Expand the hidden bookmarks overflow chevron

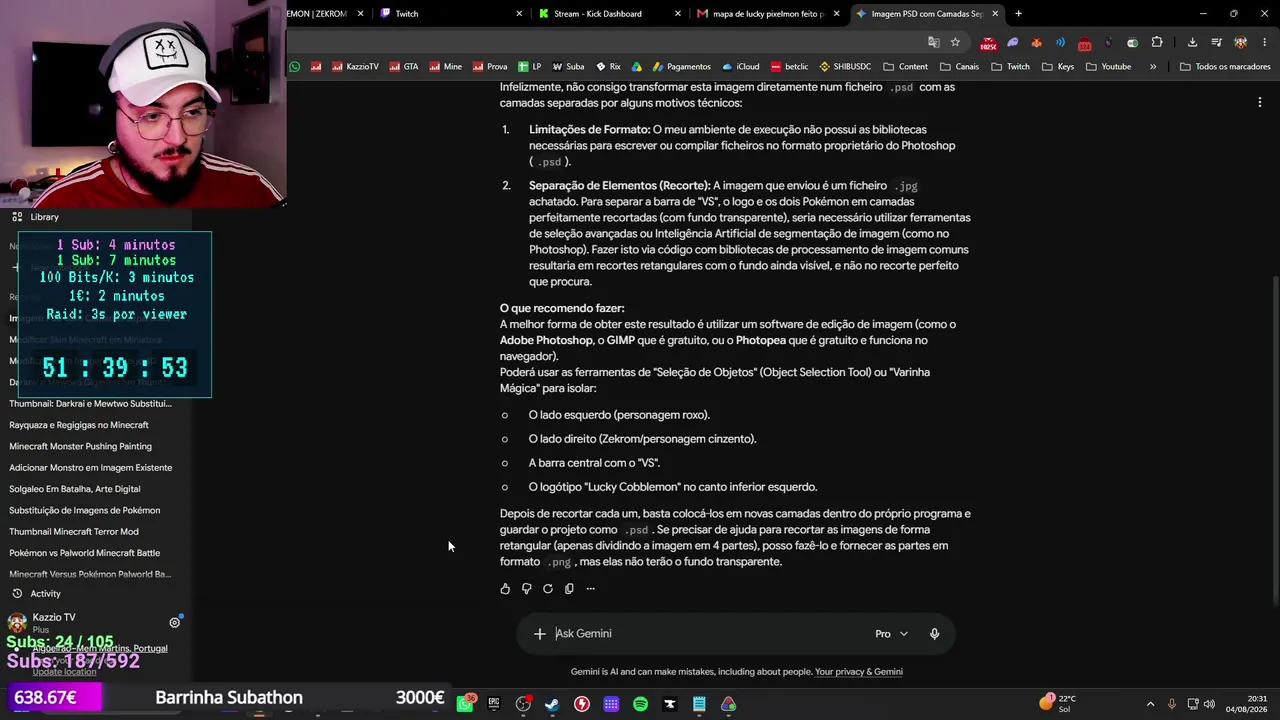point(1153,67)
